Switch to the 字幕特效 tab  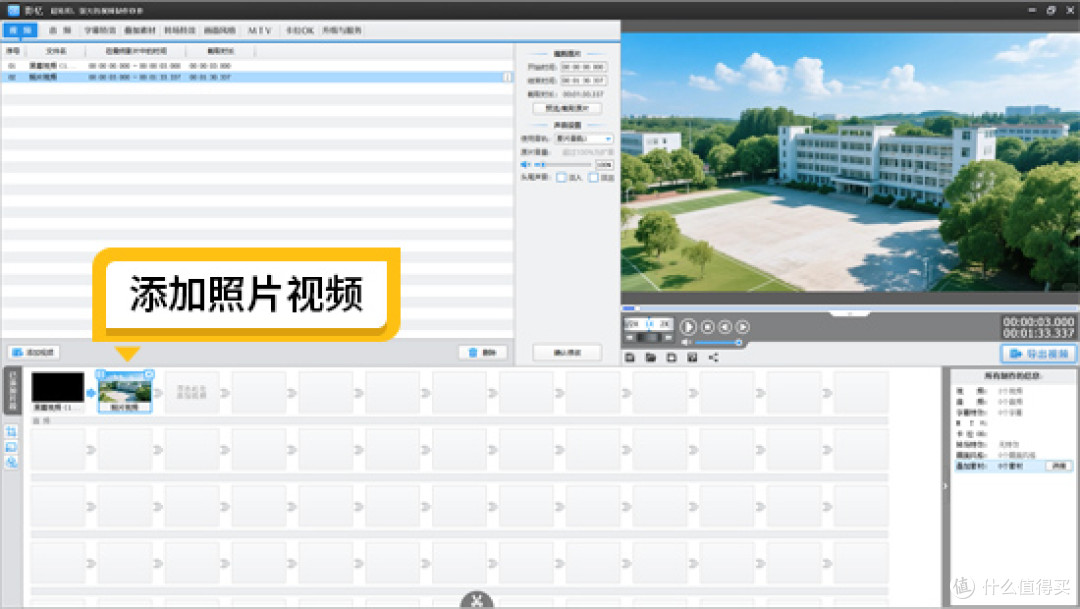click(x=100, y=30)
